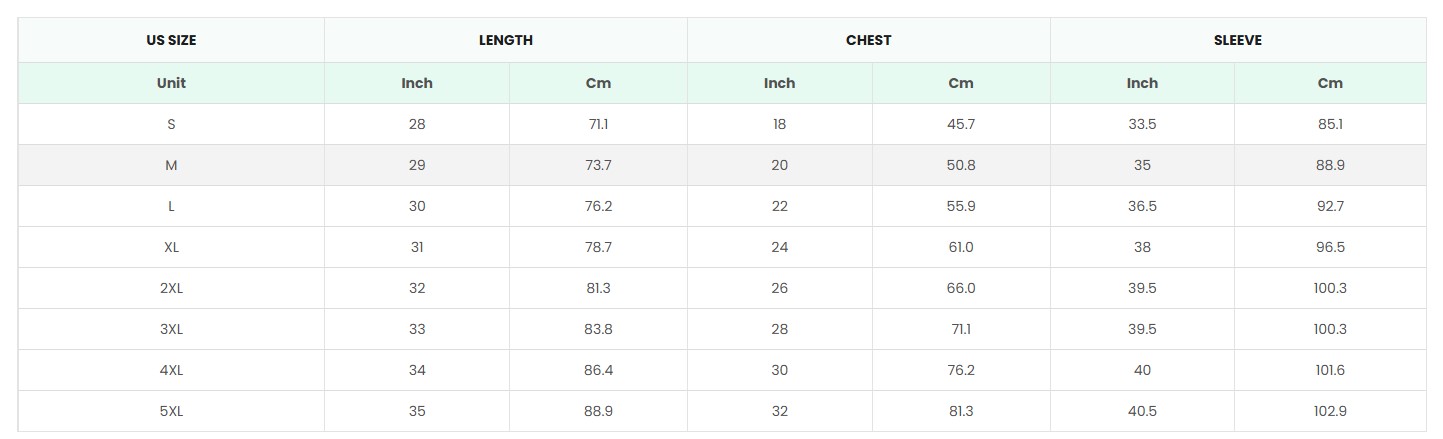This screenshot has height=439, width=1443.
Task: Click the Unit label cell
Action: (x=171, y=83)
